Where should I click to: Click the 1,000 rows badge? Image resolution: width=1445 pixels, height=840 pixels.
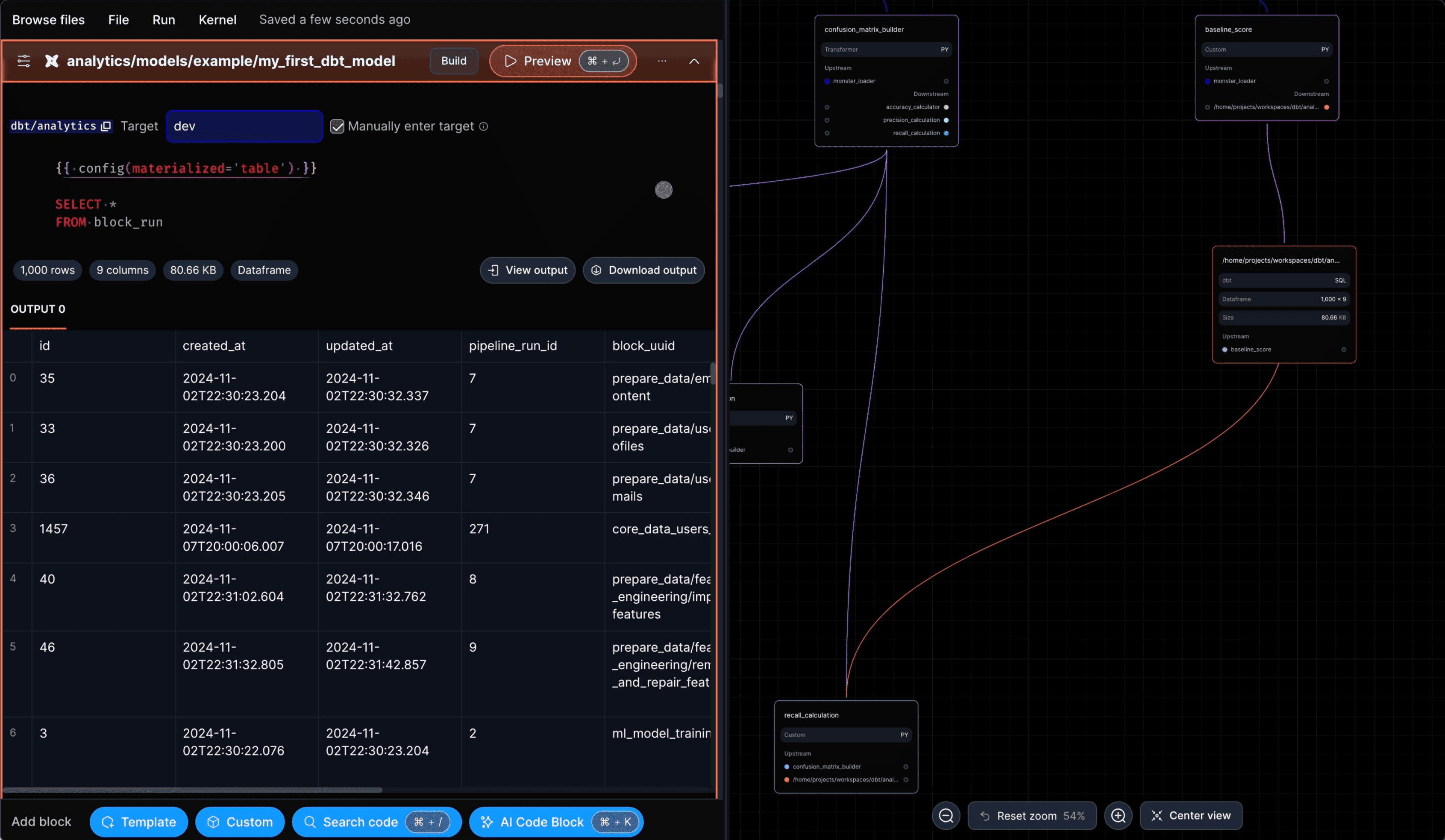pos(47,270)
